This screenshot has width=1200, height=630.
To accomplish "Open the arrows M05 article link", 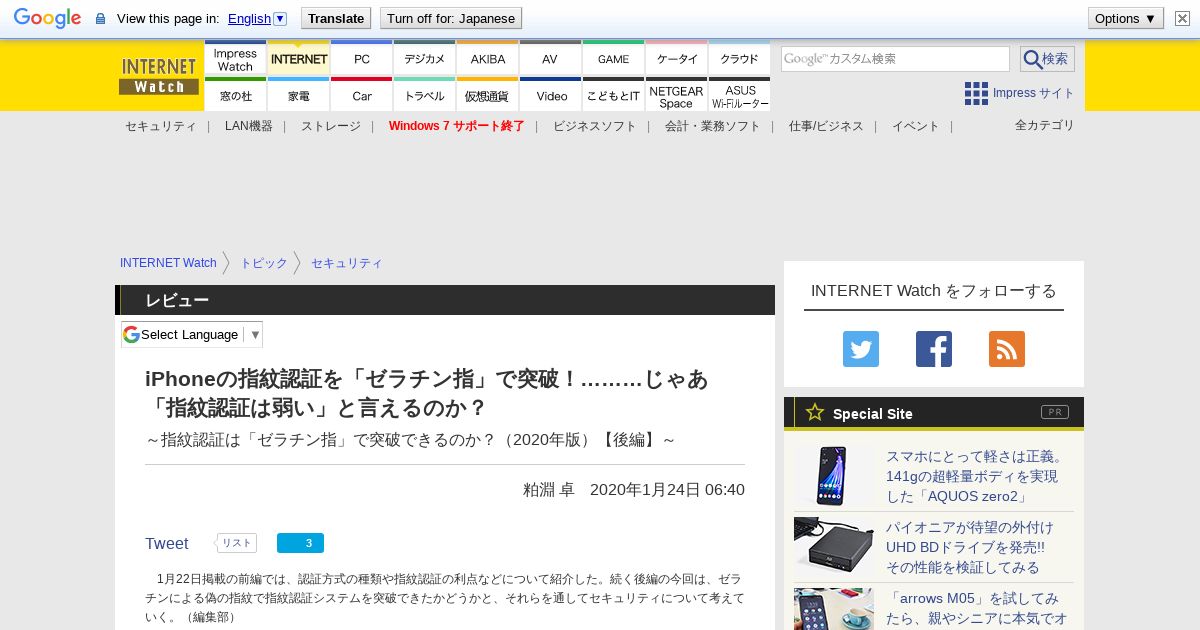I will (x=977, y=608).
